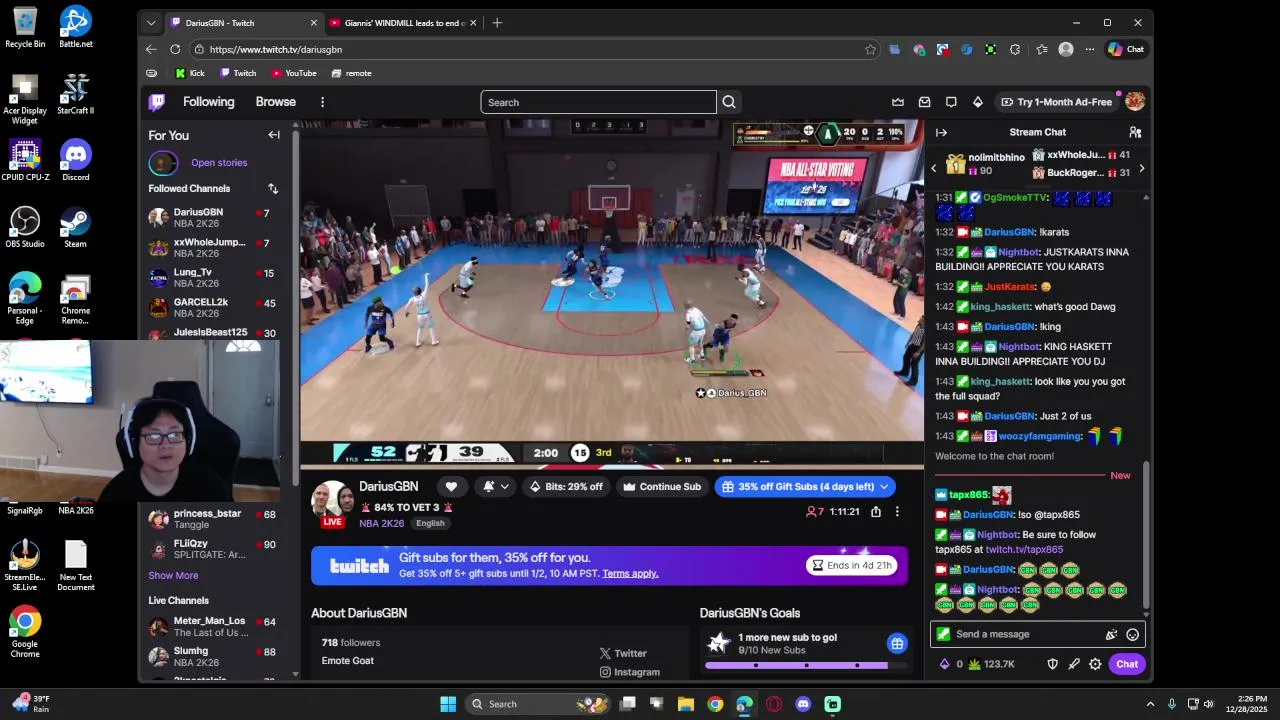This screenshot has height=720, width=1280.
Task: Open Lung_Tv followed channel
Action: (213, 277)
